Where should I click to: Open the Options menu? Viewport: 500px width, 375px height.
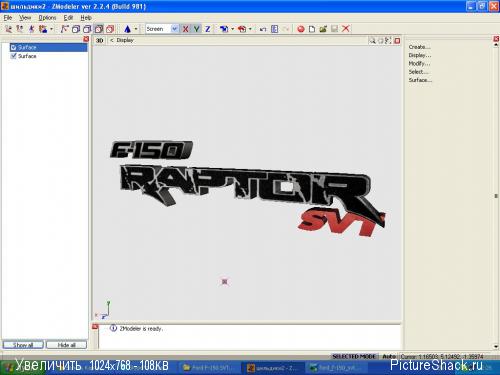click(x=47, y=18)
